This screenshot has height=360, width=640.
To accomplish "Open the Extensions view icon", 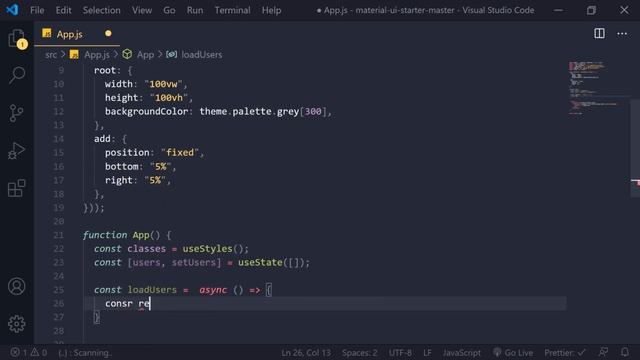I will point(17,188).
